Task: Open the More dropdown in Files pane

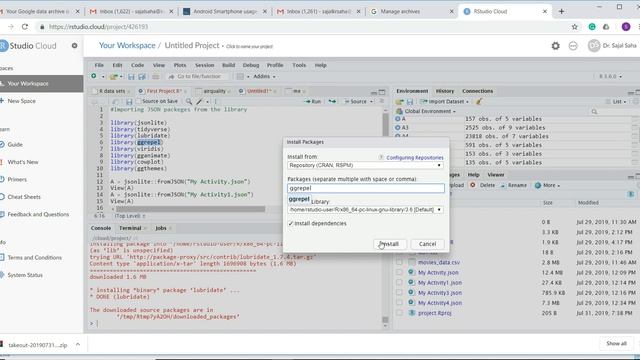Action: (x=547, y=185)
